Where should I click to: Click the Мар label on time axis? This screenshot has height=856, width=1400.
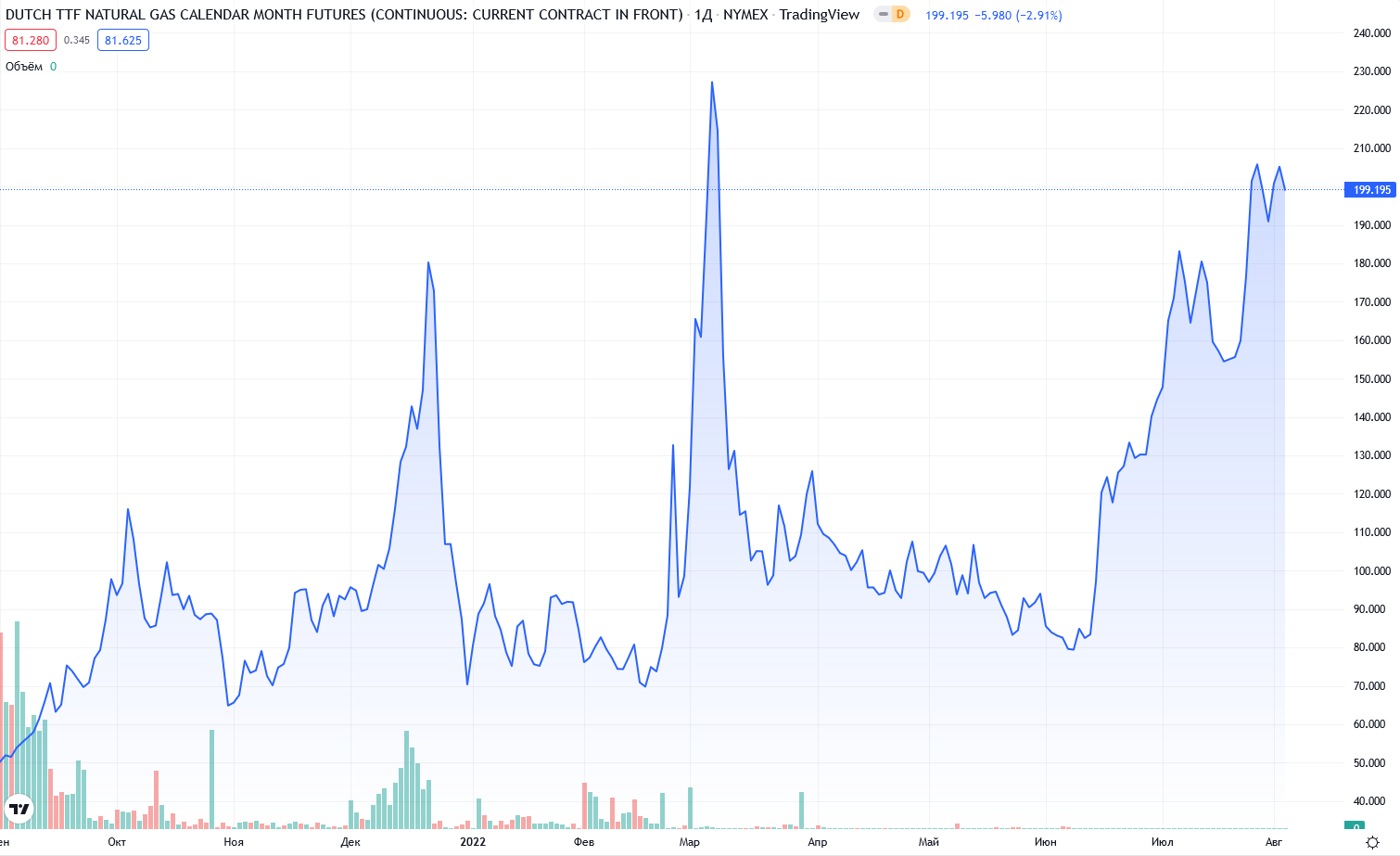(689, 842)
